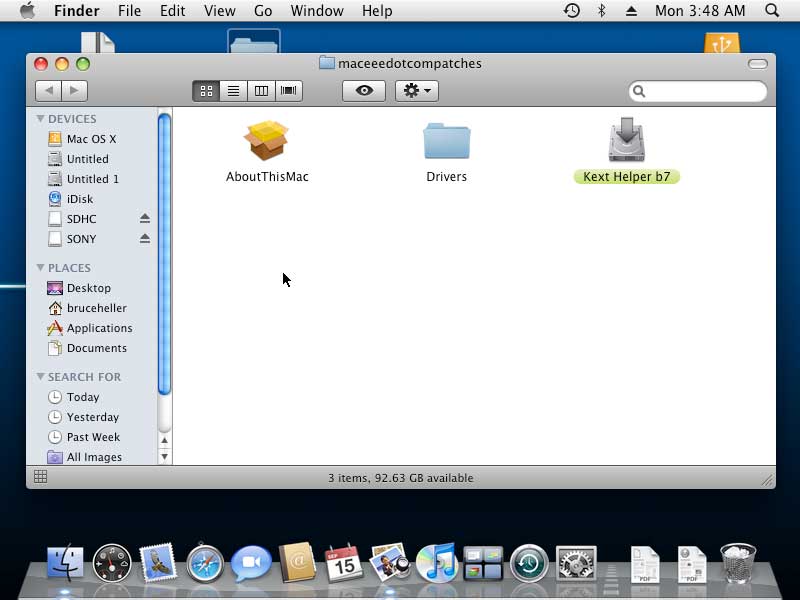Open the Window menu
800x600 pixels.
[317, 11]
